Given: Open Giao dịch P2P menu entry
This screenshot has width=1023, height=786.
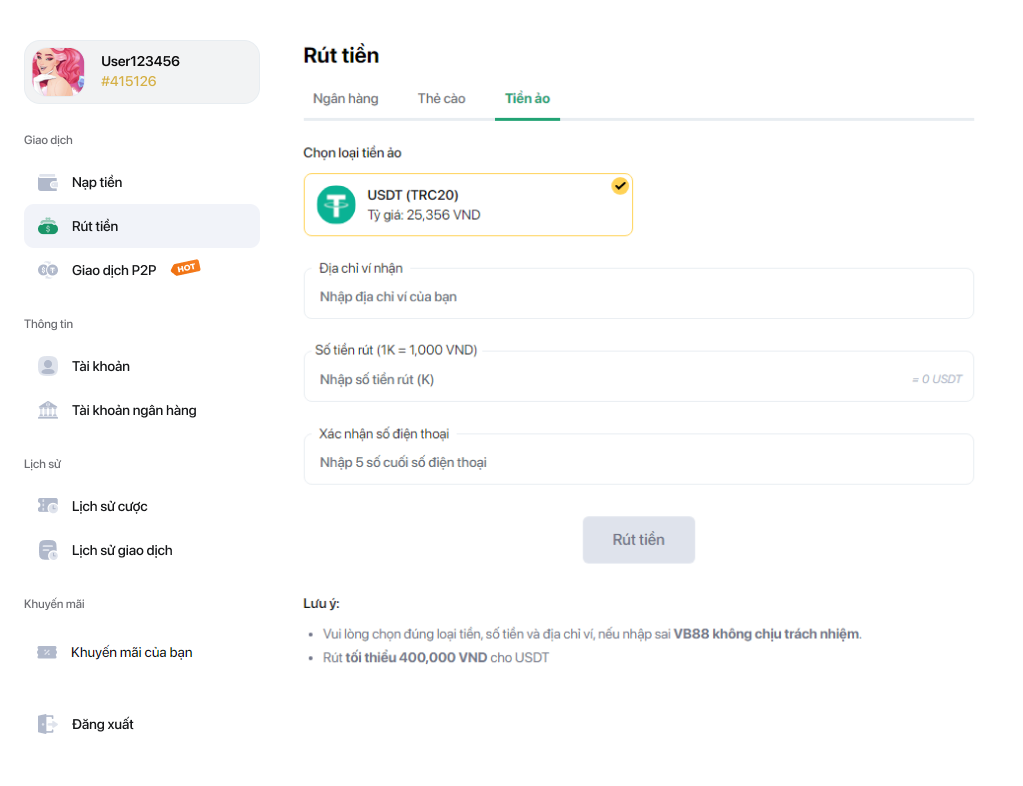Looking at the screenshot, I should point(142,270).
